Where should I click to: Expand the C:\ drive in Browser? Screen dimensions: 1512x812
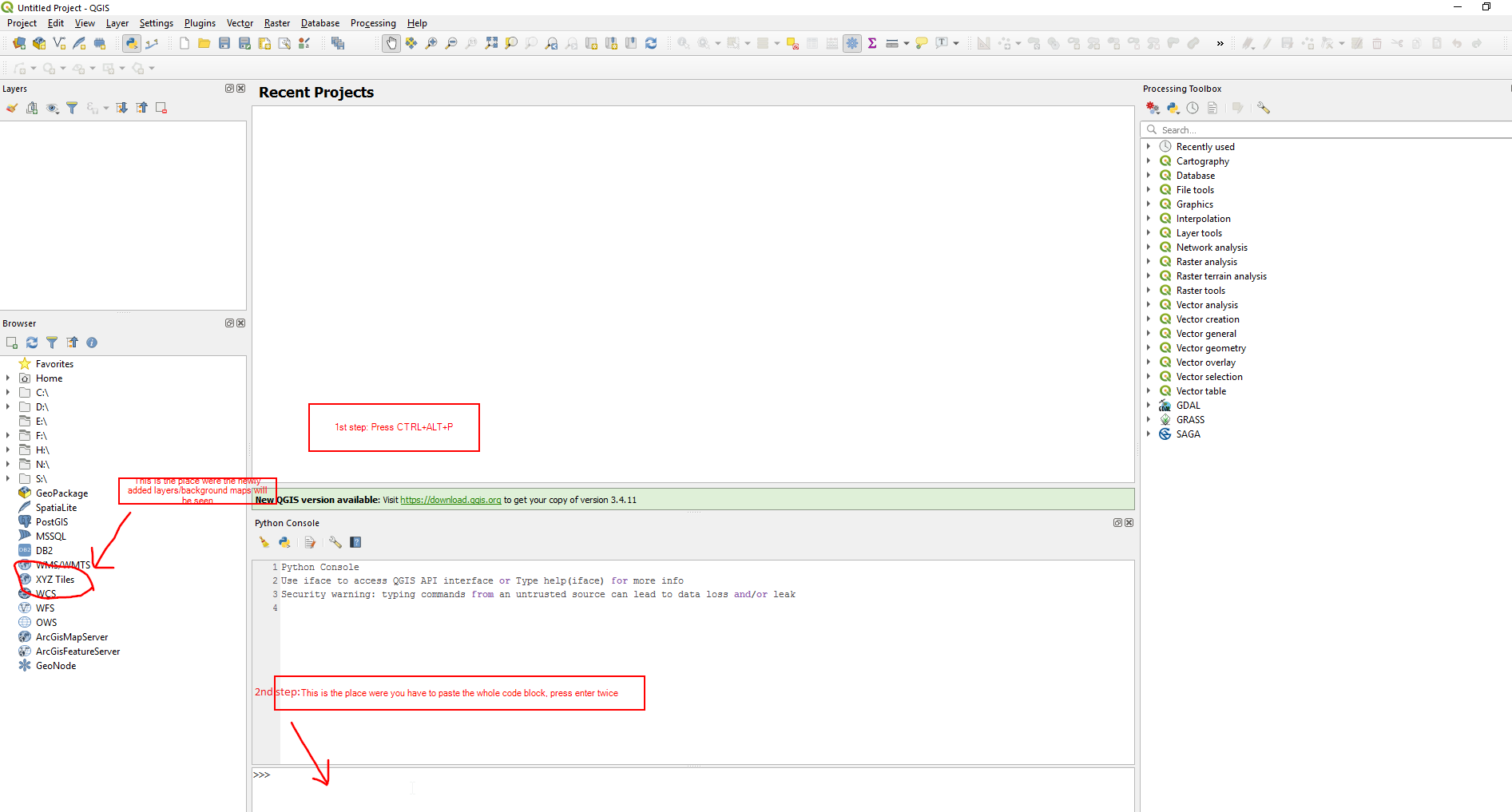[8, 393]
